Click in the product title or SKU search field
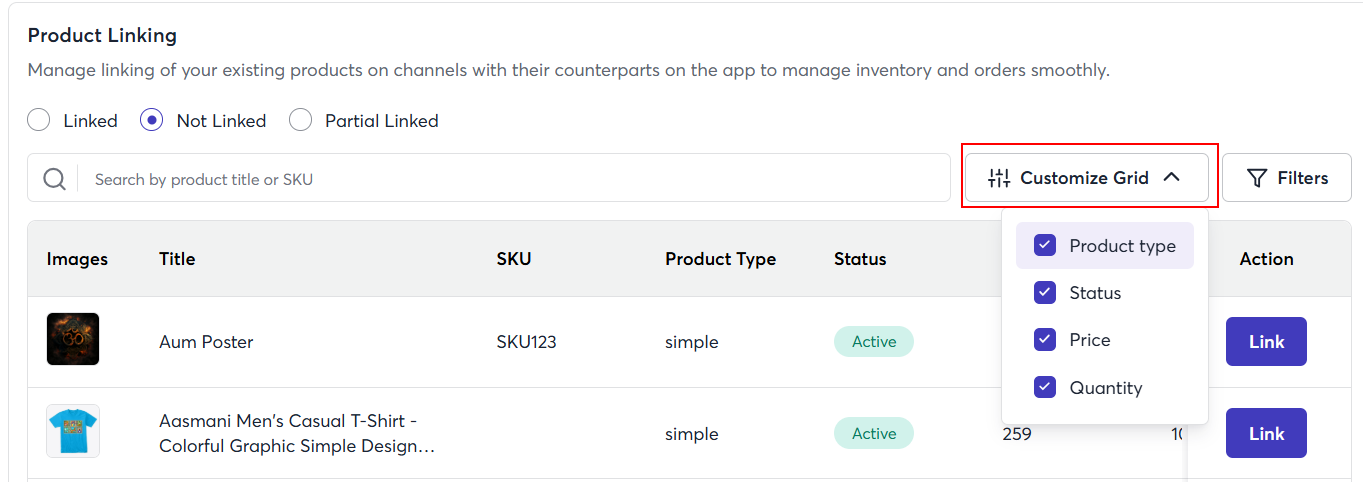 (500, 179)
